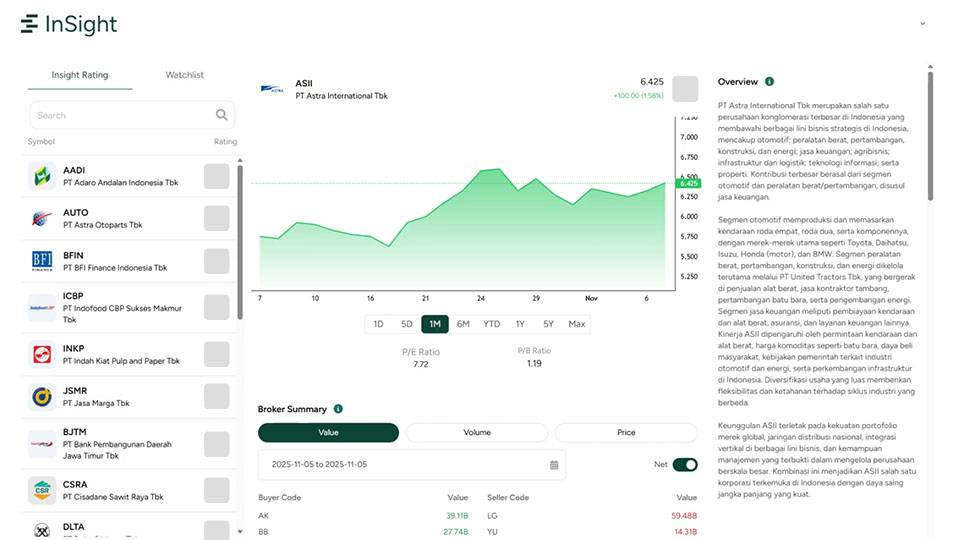Toggle the Net switch off
Image resolution: width=960 pixels, height=540 pixels.
click(x=685, y=465)
